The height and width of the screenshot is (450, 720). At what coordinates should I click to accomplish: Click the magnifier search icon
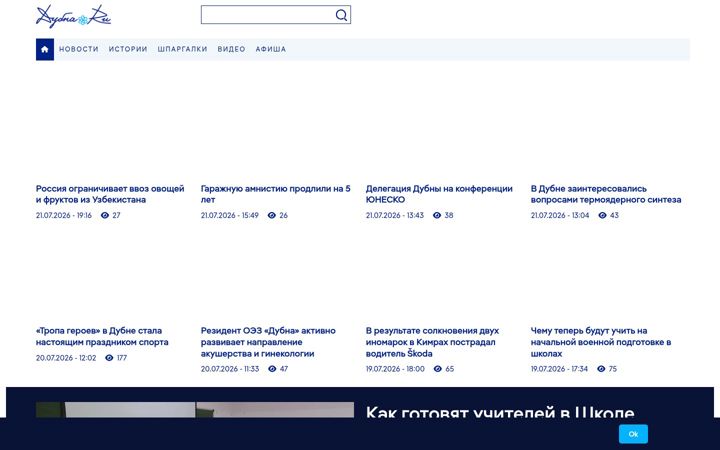coord(341,15)
